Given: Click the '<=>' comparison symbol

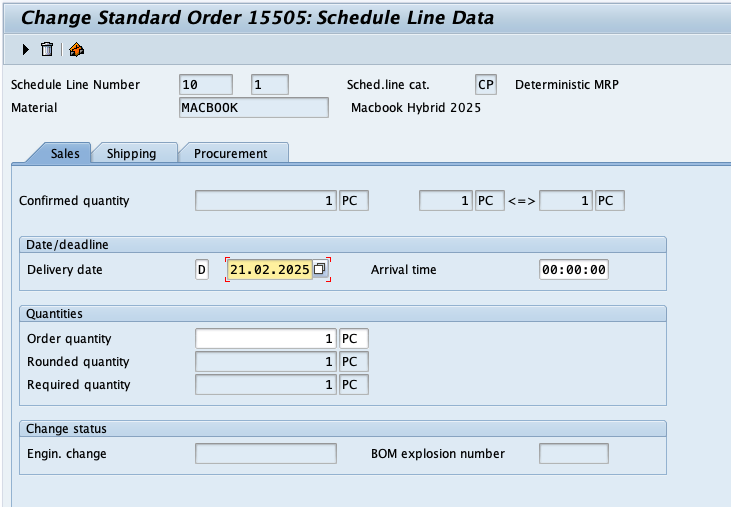Looking at the screenshot, I should (x=522, y=201).
